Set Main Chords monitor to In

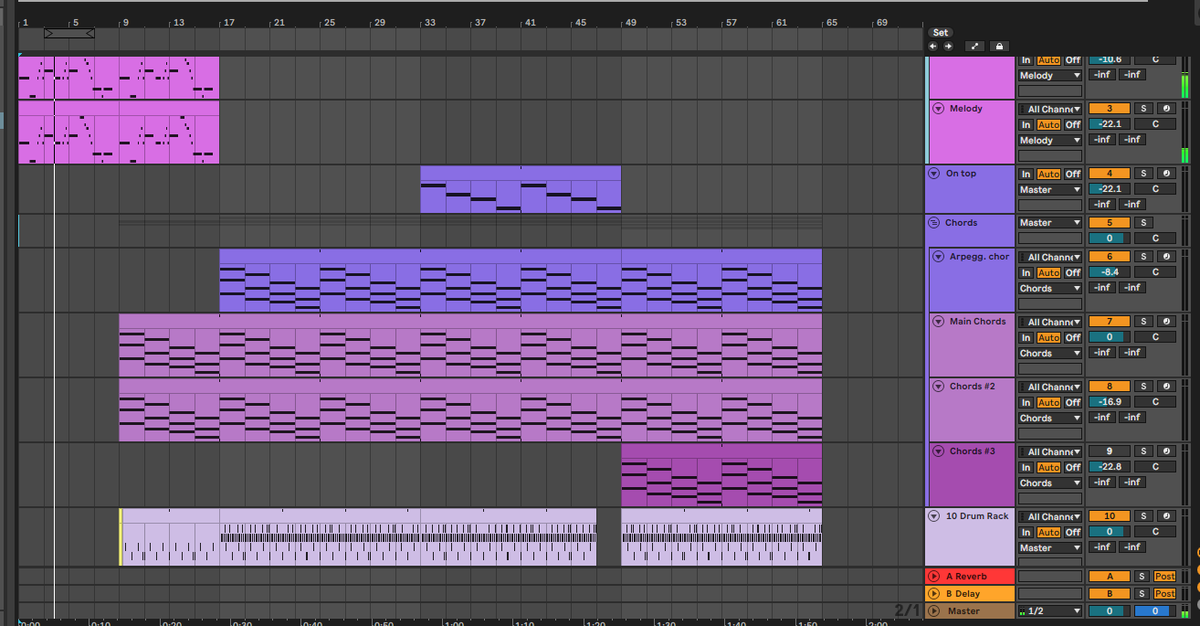(1026, 337)
